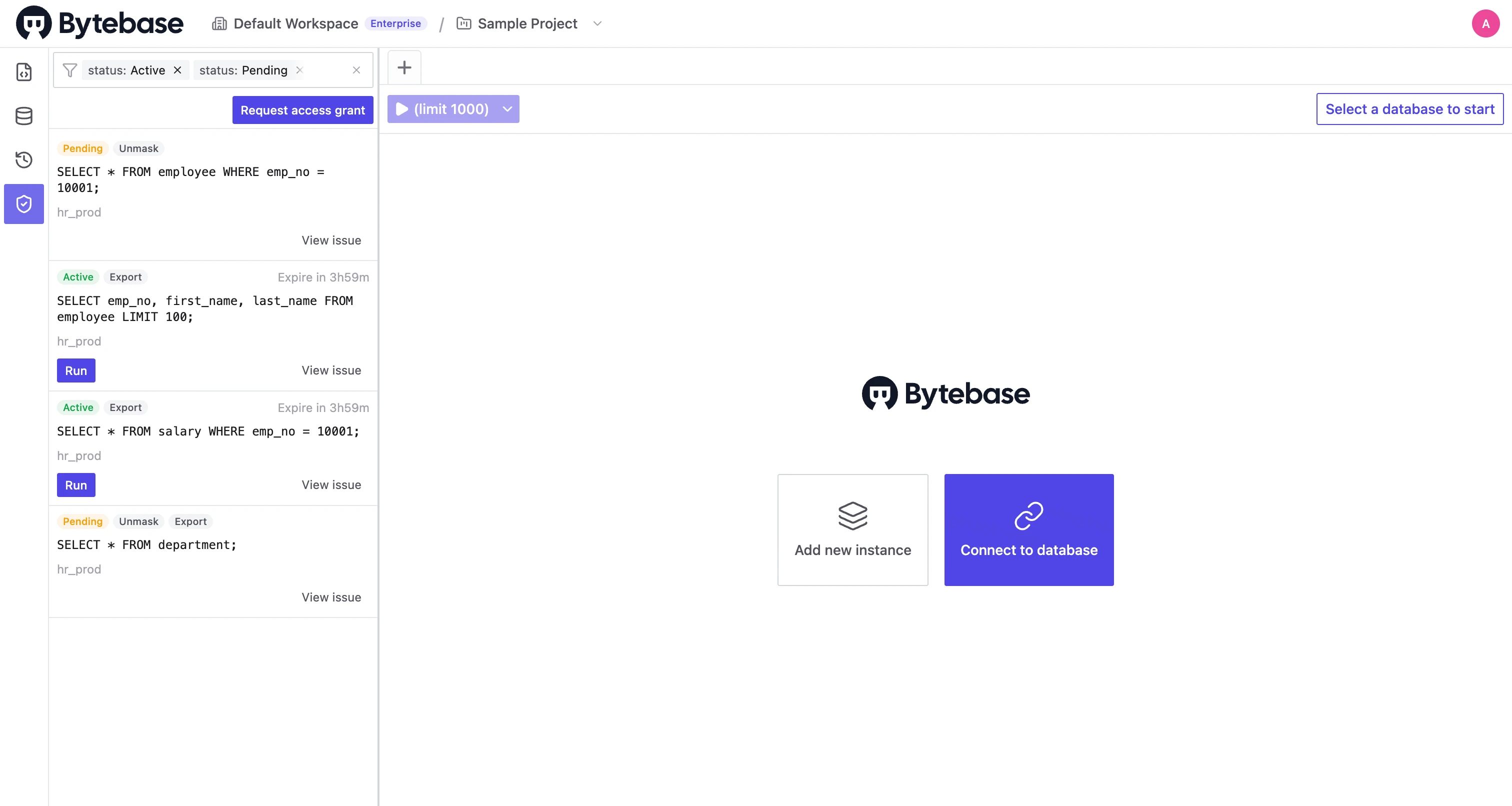View issue for employee emp_no 10001 grant
The image size is (1512, 806).
coord(331,240)
